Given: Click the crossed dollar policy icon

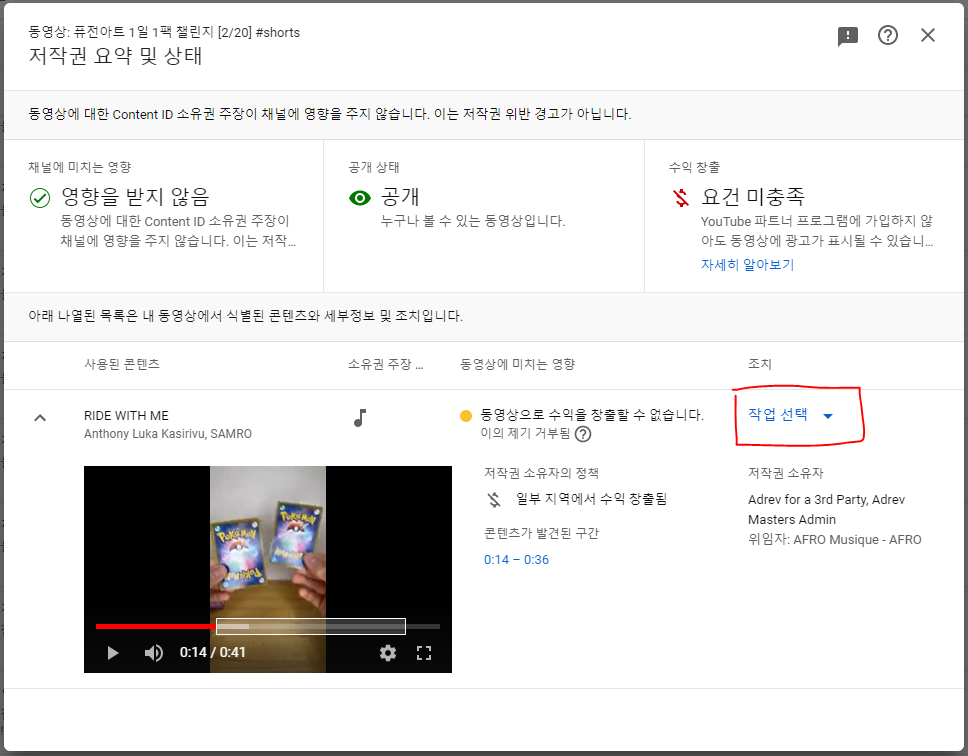Looking at the screenshot, I should tap(494, 499).
